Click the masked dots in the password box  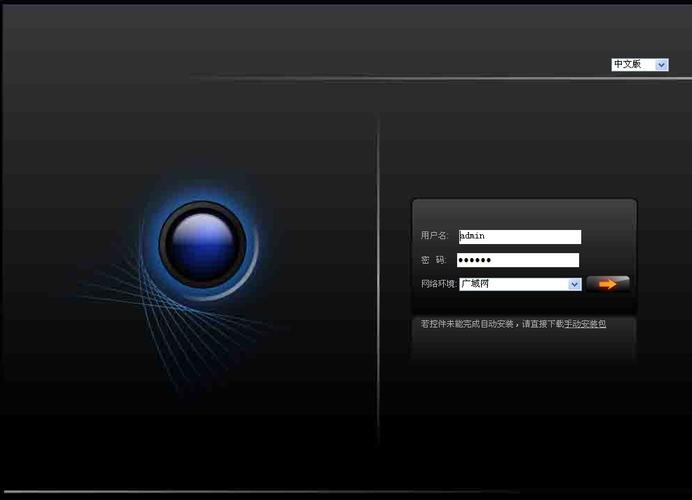475,260
